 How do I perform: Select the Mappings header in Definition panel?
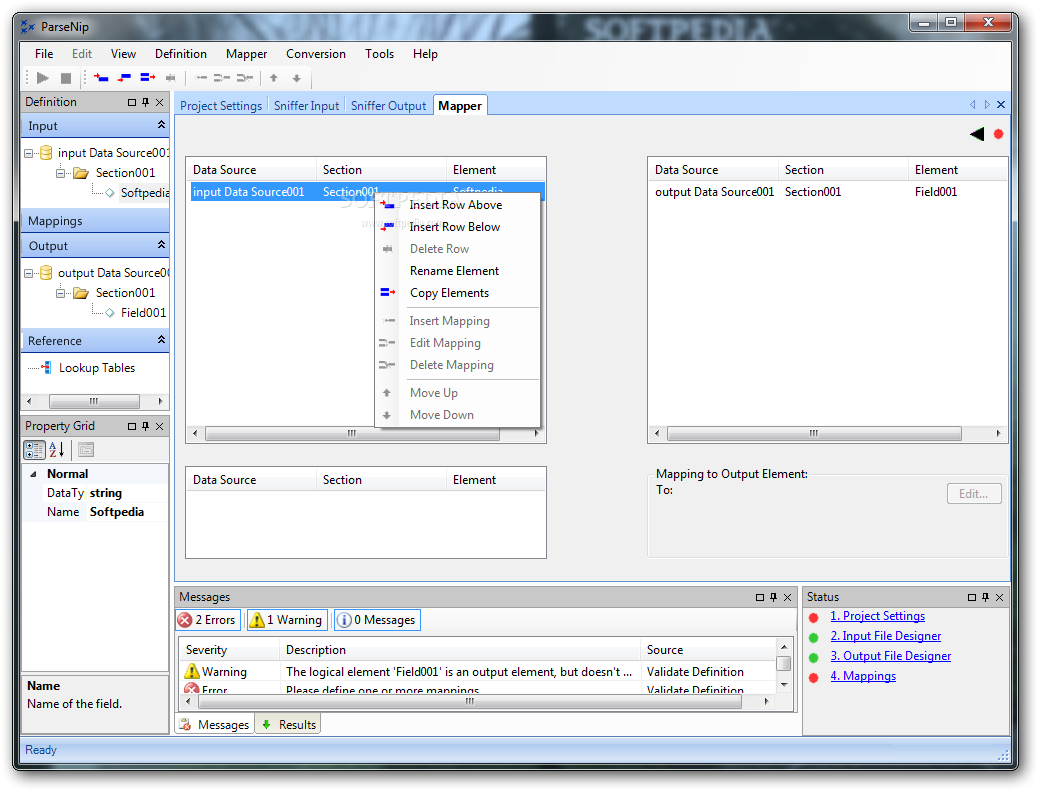pos(95,221)
